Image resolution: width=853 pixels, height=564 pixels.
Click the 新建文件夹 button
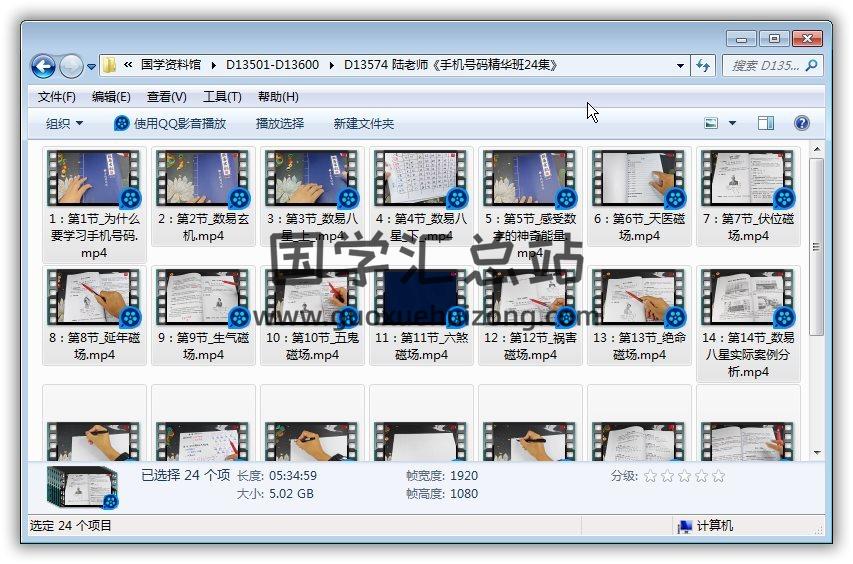364,123
